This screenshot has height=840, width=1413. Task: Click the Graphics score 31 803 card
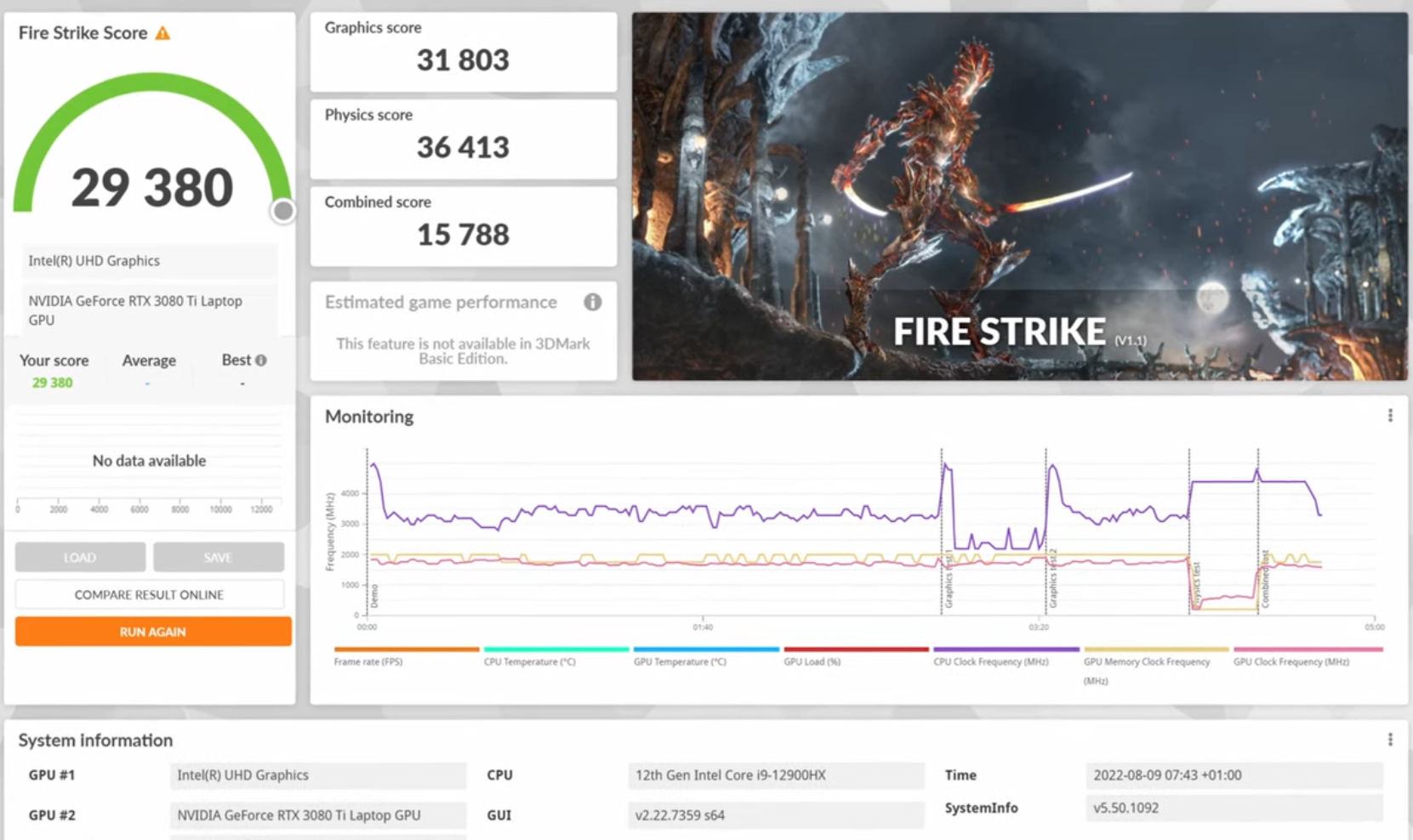[464, 52]
